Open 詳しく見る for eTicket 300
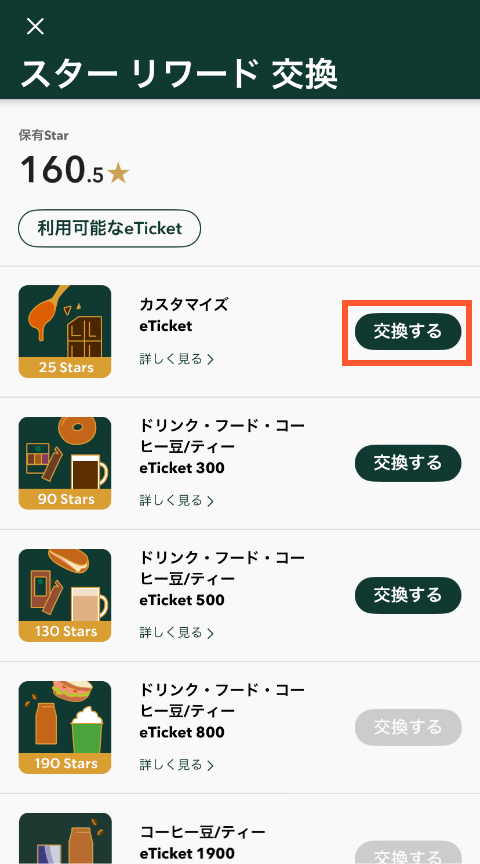The width and height of the screenshot is (480, 864). [176, 500]
